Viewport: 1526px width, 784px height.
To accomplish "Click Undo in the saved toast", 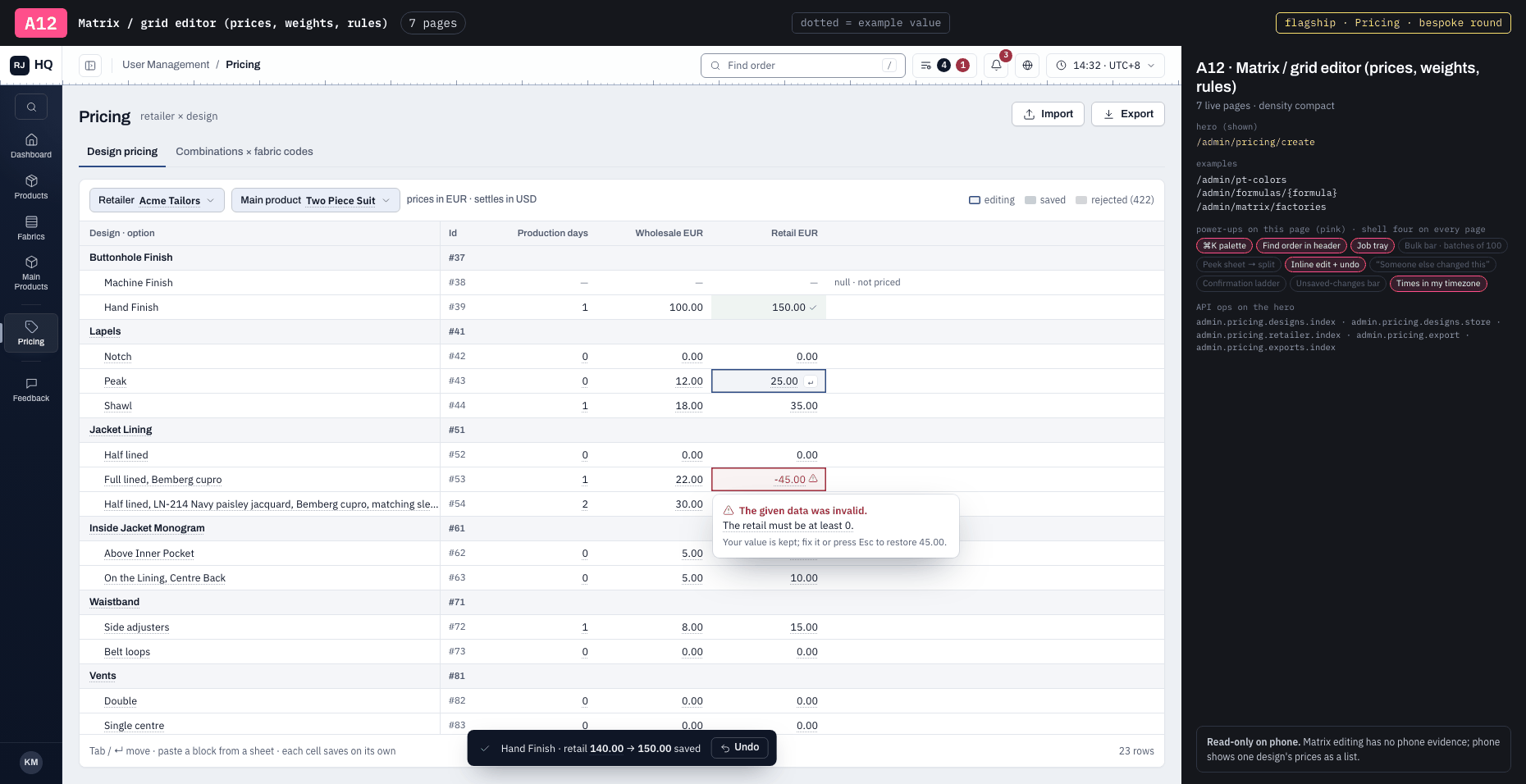I will pos(739,748).
